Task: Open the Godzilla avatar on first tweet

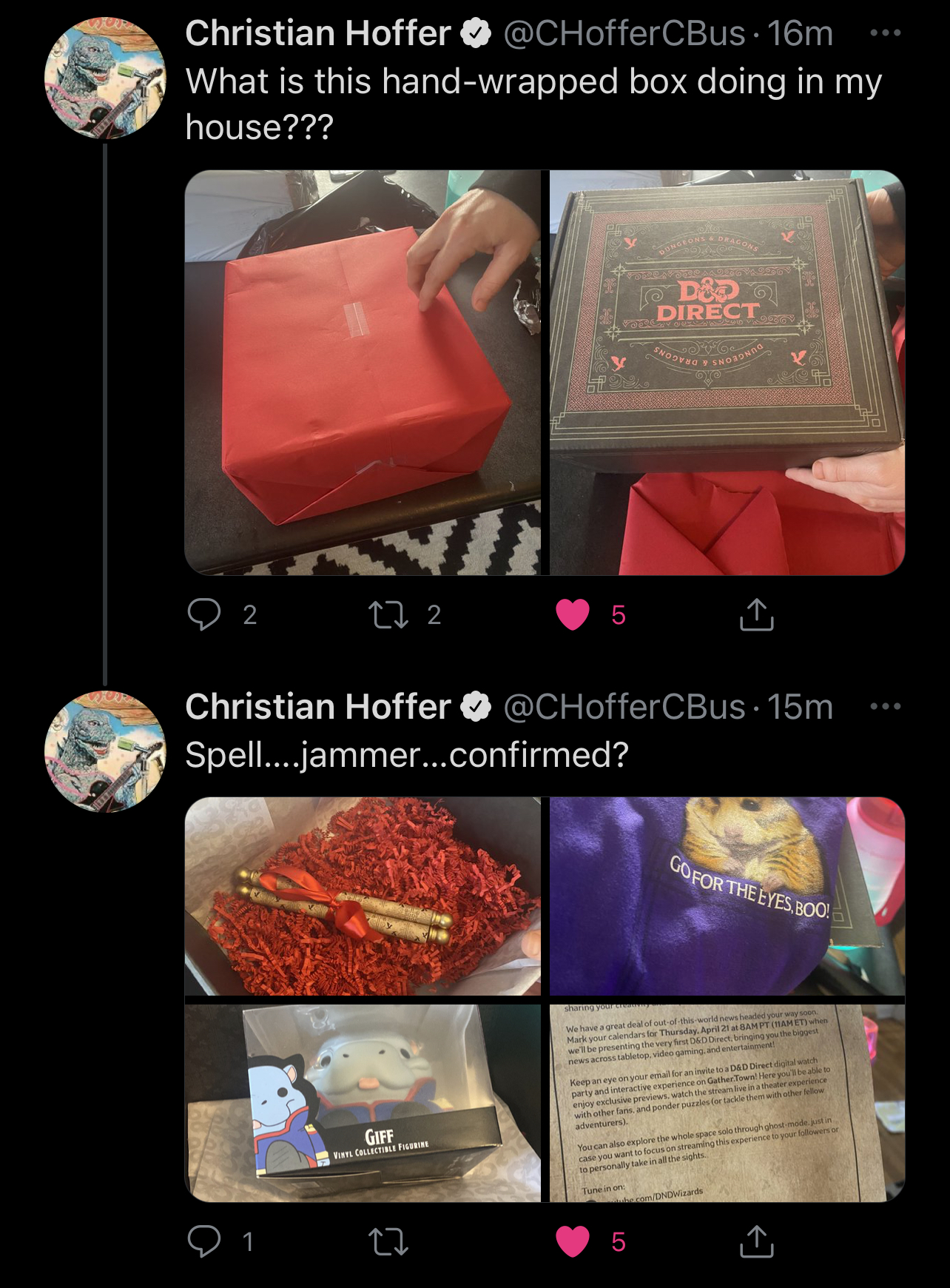Action: (x=105, y=78)
